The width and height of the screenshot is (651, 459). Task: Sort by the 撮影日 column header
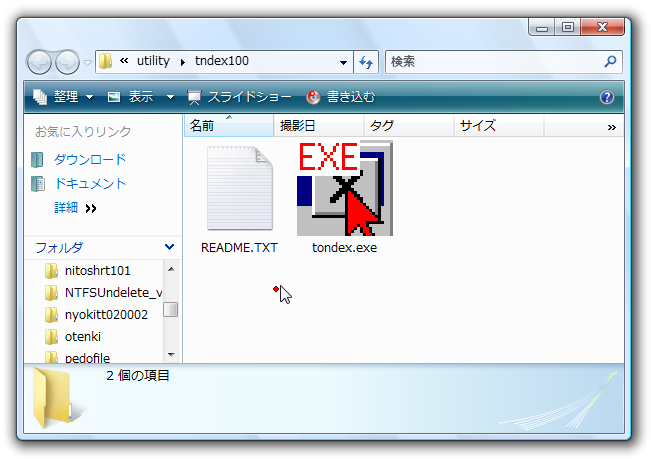318,125
